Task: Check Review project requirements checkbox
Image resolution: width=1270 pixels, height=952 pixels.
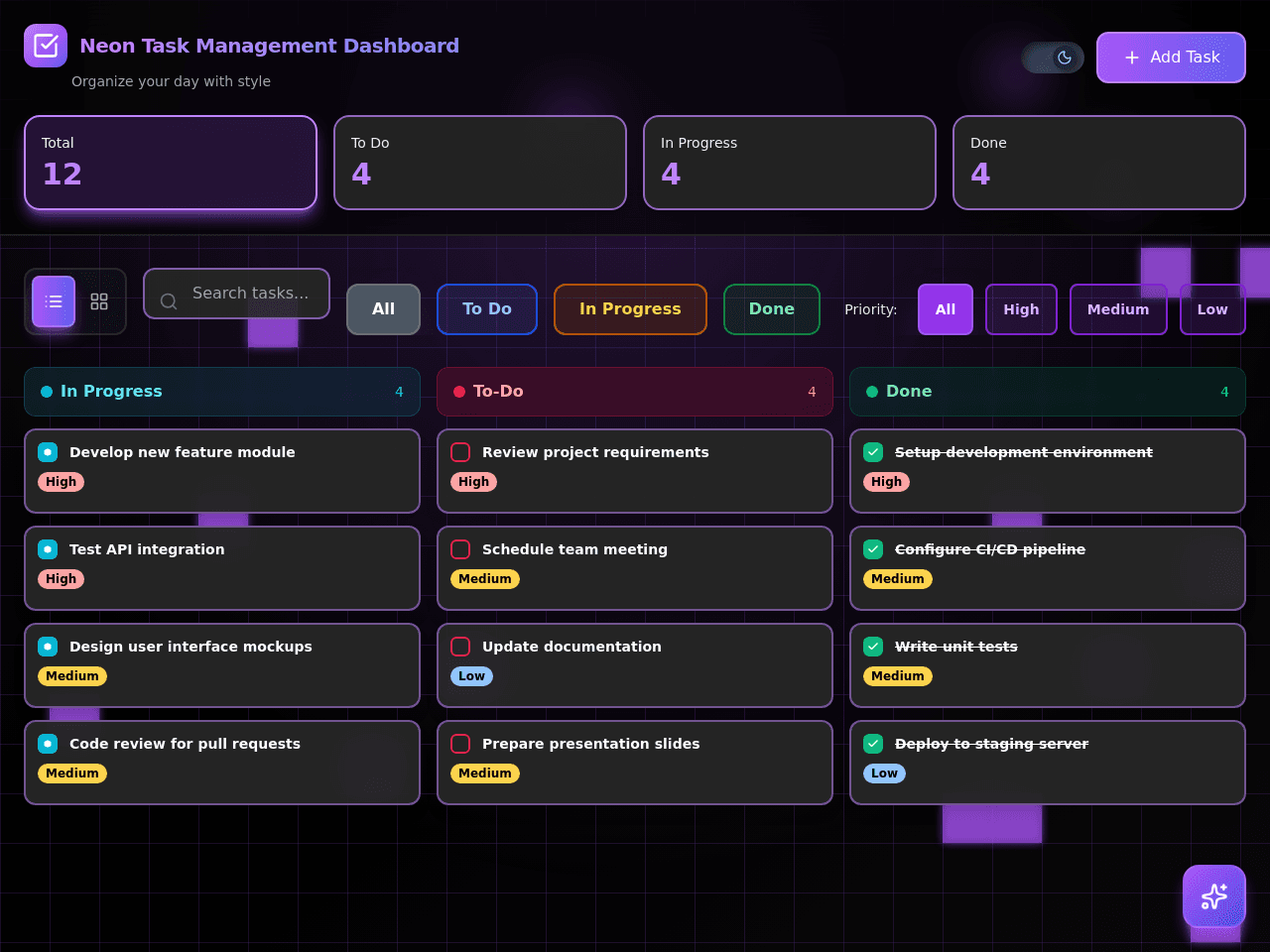Action: 460,452
